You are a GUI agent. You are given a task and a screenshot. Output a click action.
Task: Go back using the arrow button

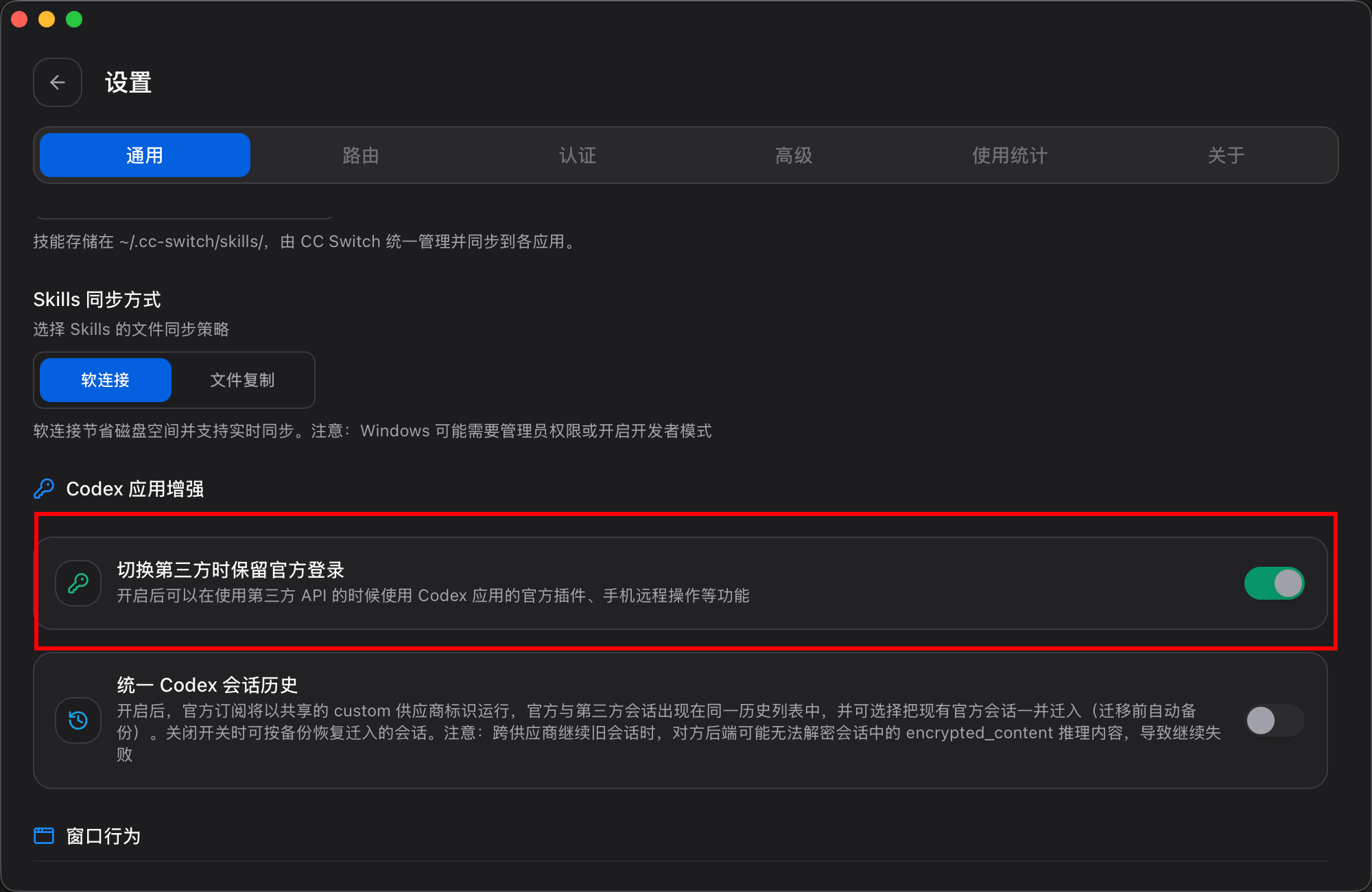pos(58,82)
